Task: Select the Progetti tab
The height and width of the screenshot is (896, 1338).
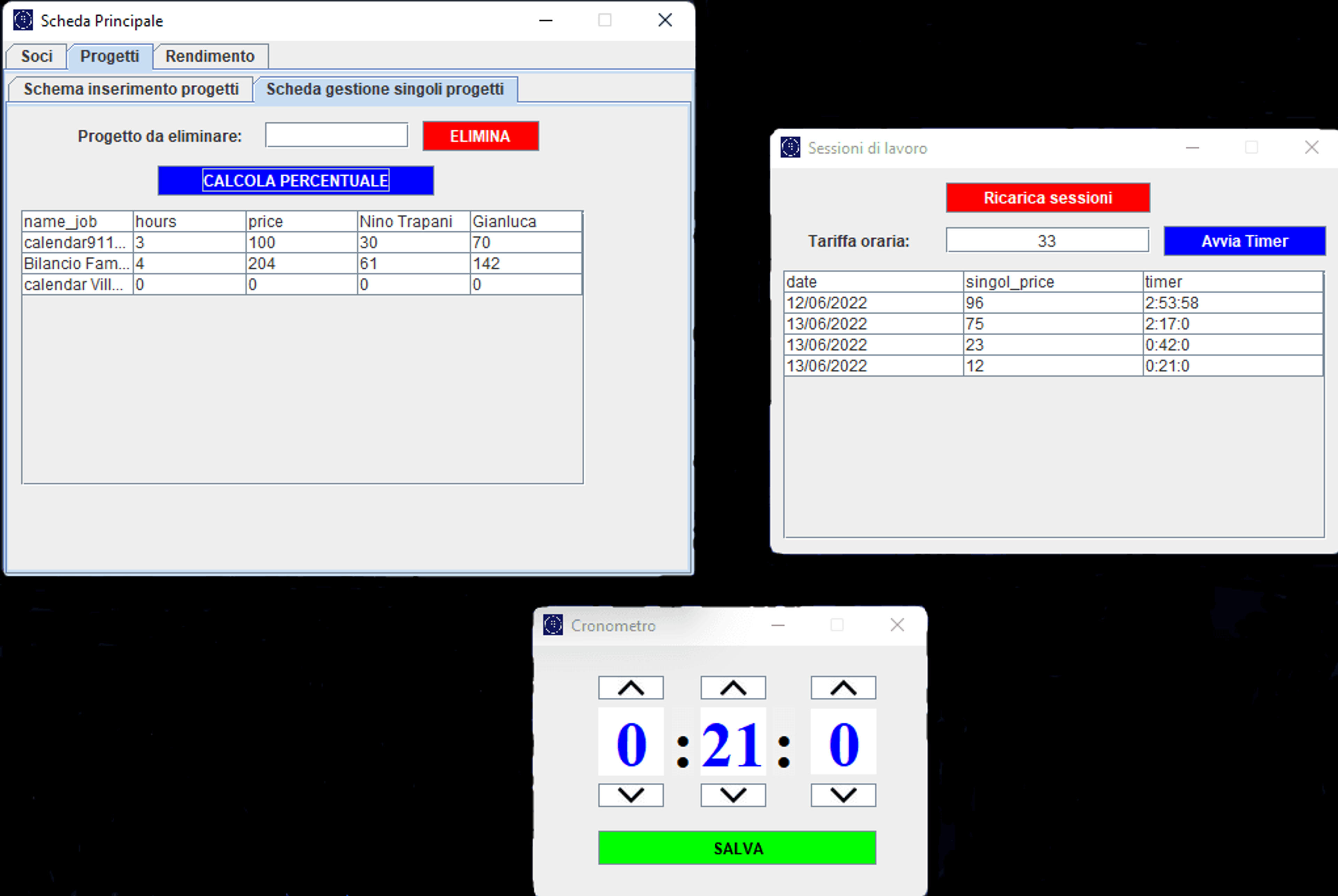Action: pyautogui.click(x=110, y=56)
